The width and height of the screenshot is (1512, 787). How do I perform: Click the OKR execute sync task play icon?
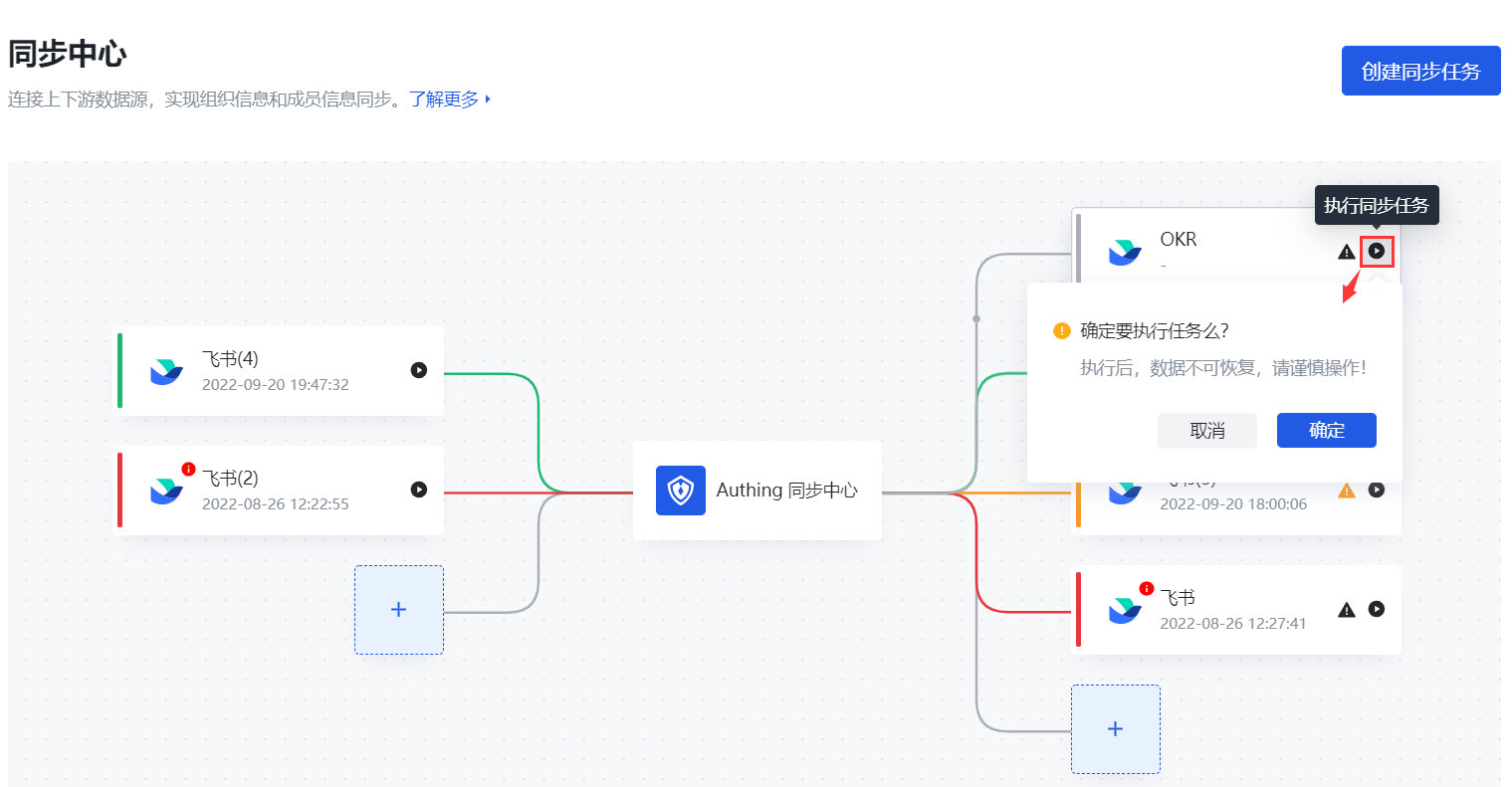[1376, 252]
